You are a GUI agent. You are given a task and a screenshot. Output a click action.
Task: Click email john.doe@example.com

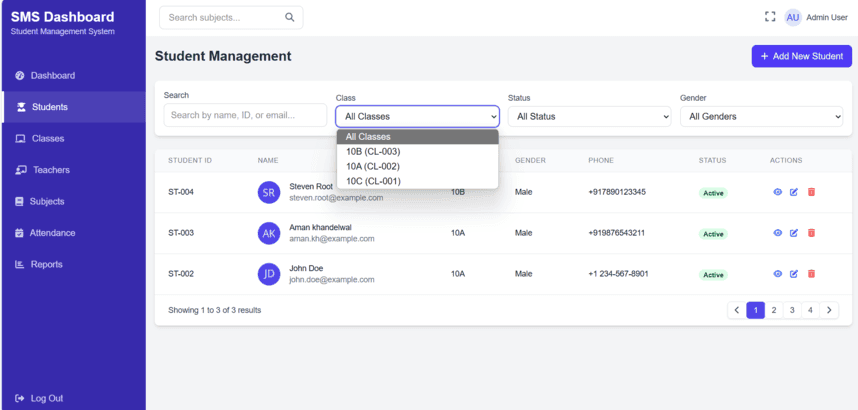click(332, 280)
